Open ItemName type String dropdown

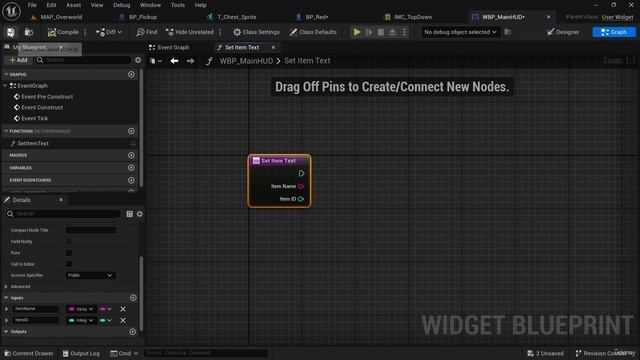[x=81, y=309]
